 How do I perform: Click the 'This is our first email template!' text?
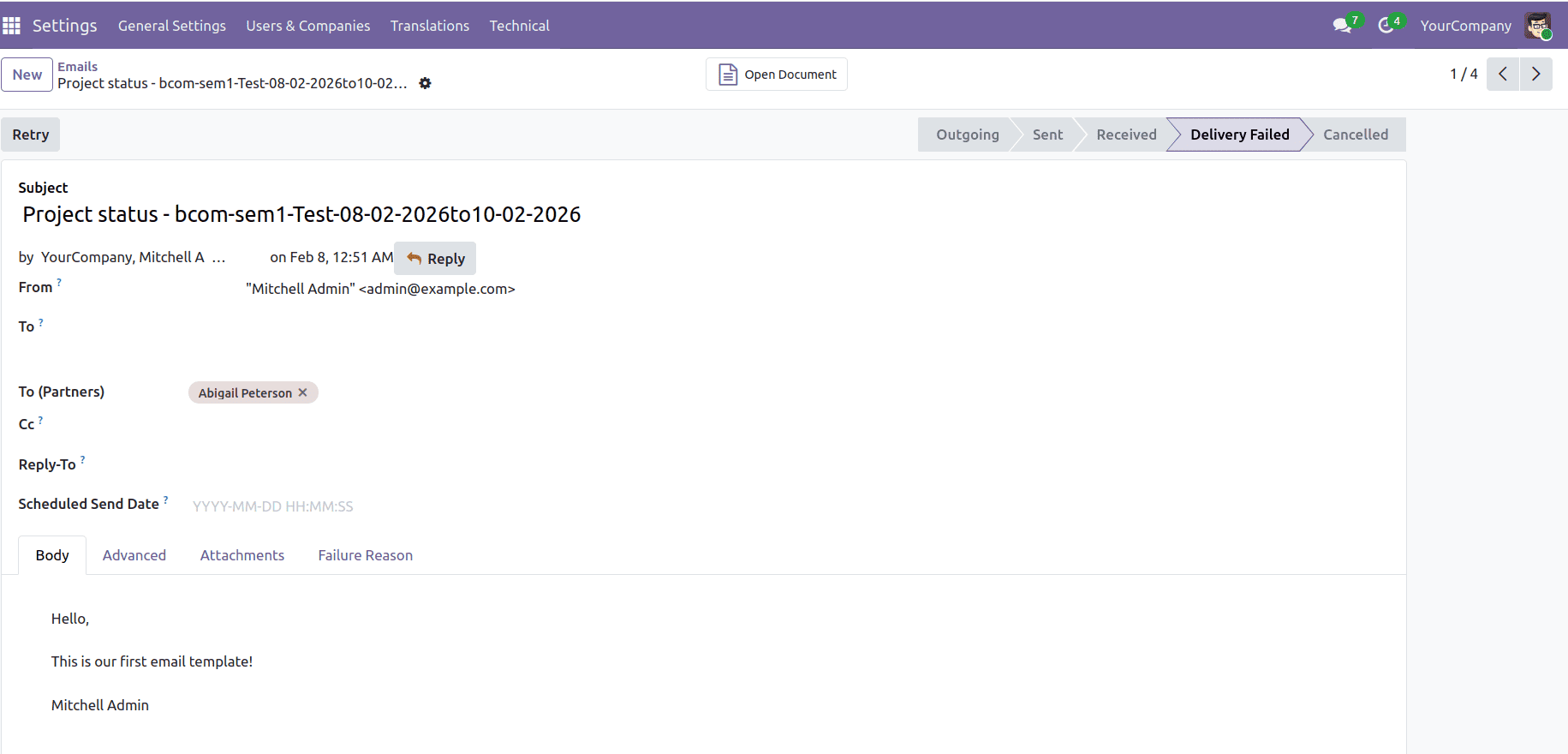point(152,661)
